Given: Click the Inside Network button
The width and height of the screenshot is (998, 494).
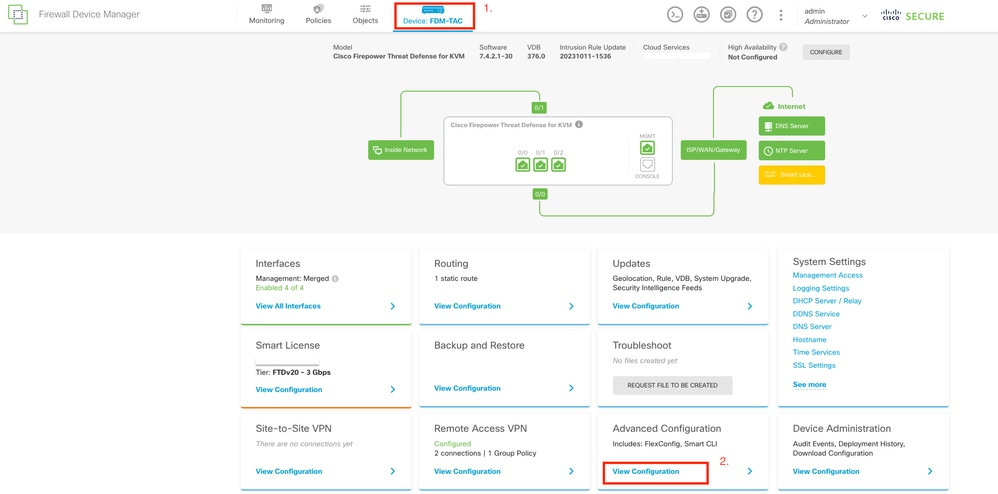Looking at the screenshot, I should tap(401, 150).
